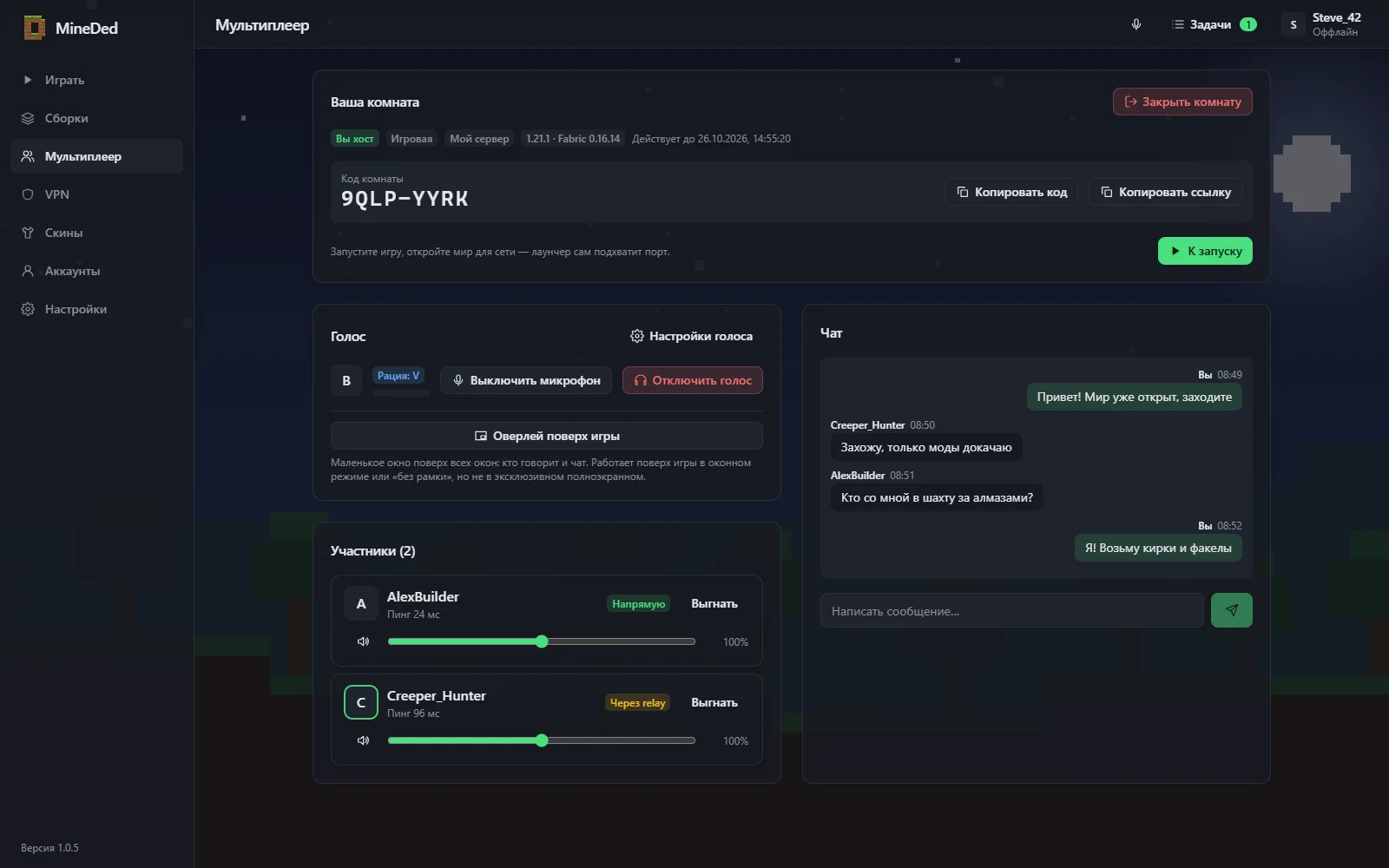
Task: Adjust Creeper_Hunter's volume slider
Action: [x=542, y=740]
